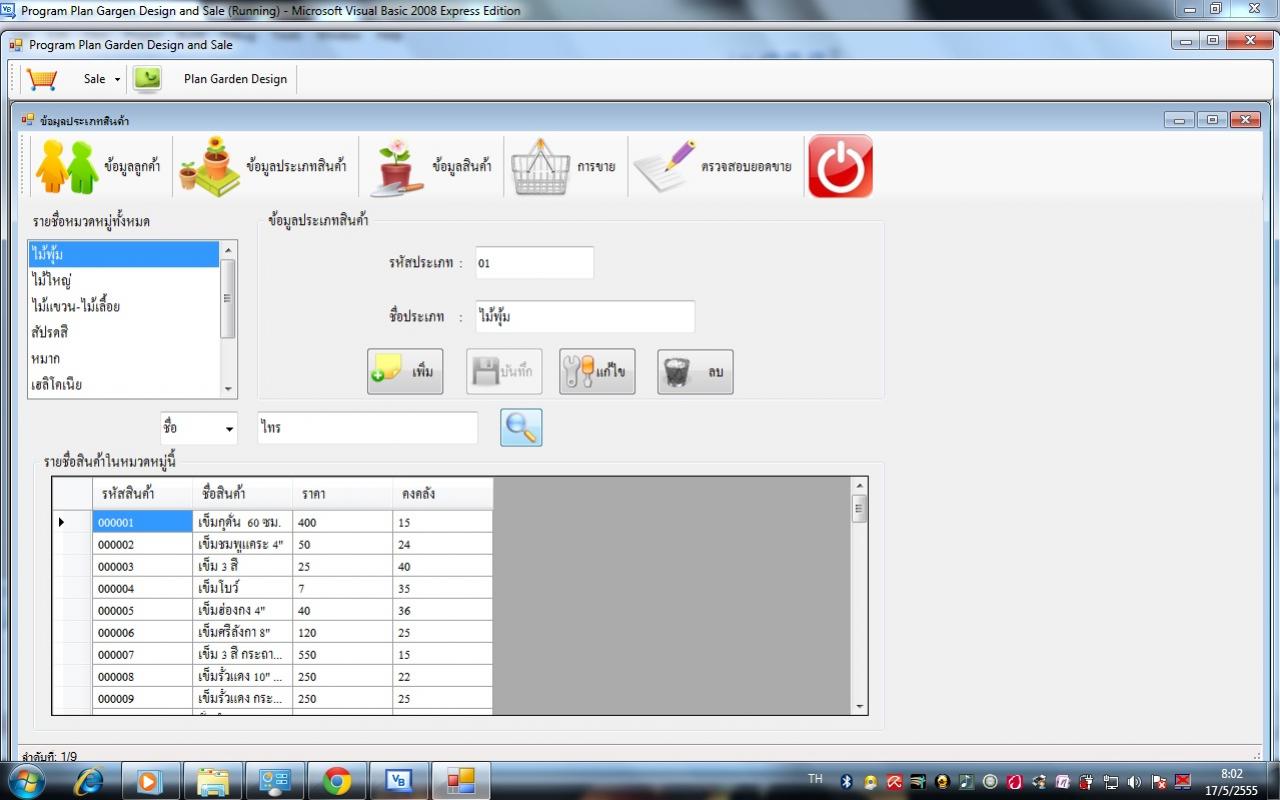Open product data (ข้อมูลสินค้า) toolbar button

coord(433,166)
